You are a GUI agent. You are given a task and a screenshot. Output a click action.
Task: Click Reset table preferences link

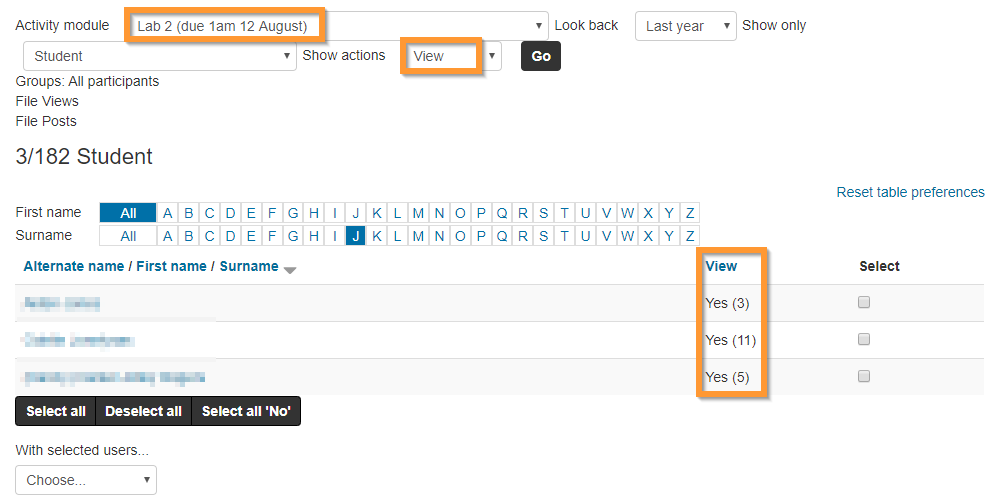910,192
